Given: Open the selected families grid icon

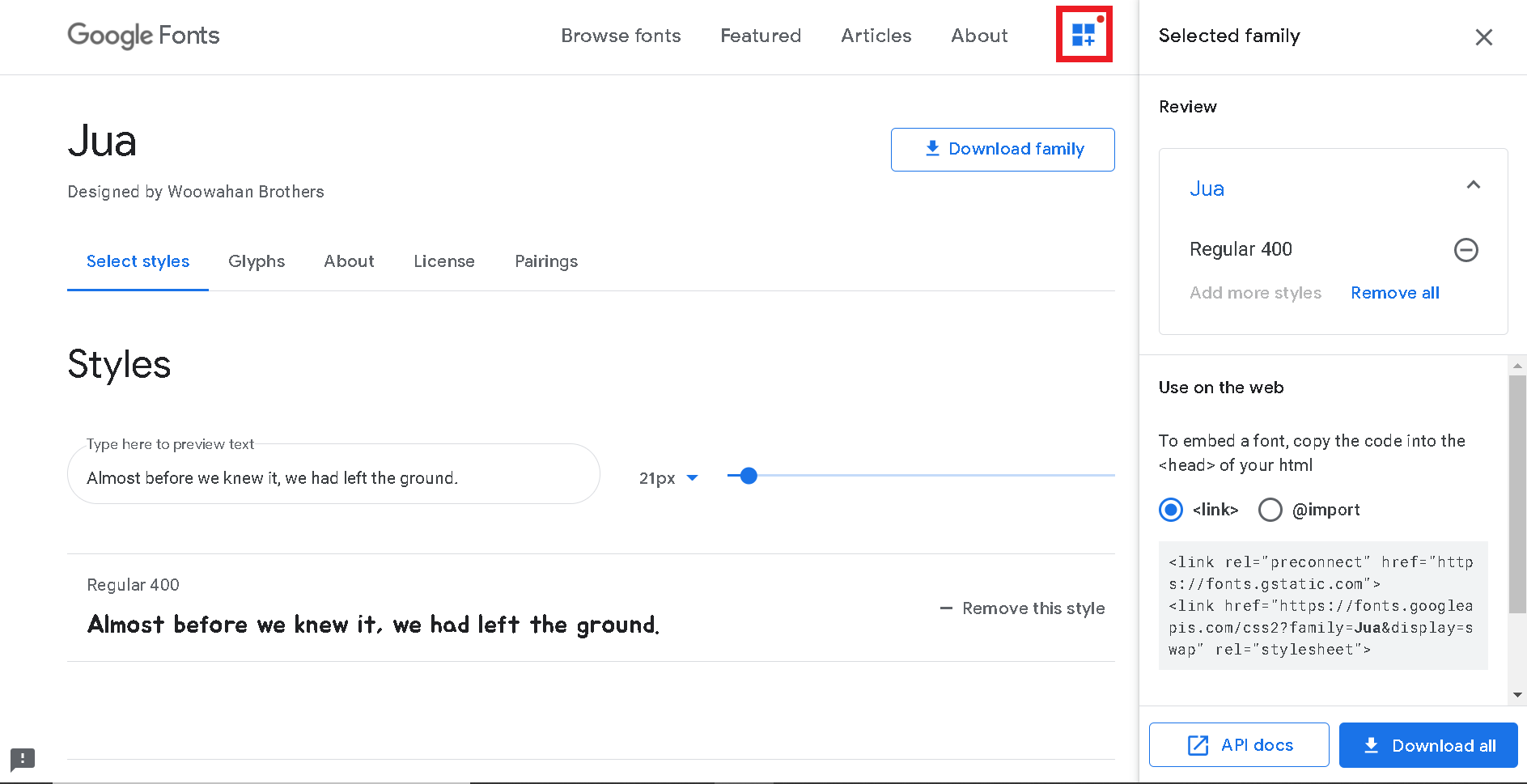Looking at the screenshot, I should pos(1084,34).
